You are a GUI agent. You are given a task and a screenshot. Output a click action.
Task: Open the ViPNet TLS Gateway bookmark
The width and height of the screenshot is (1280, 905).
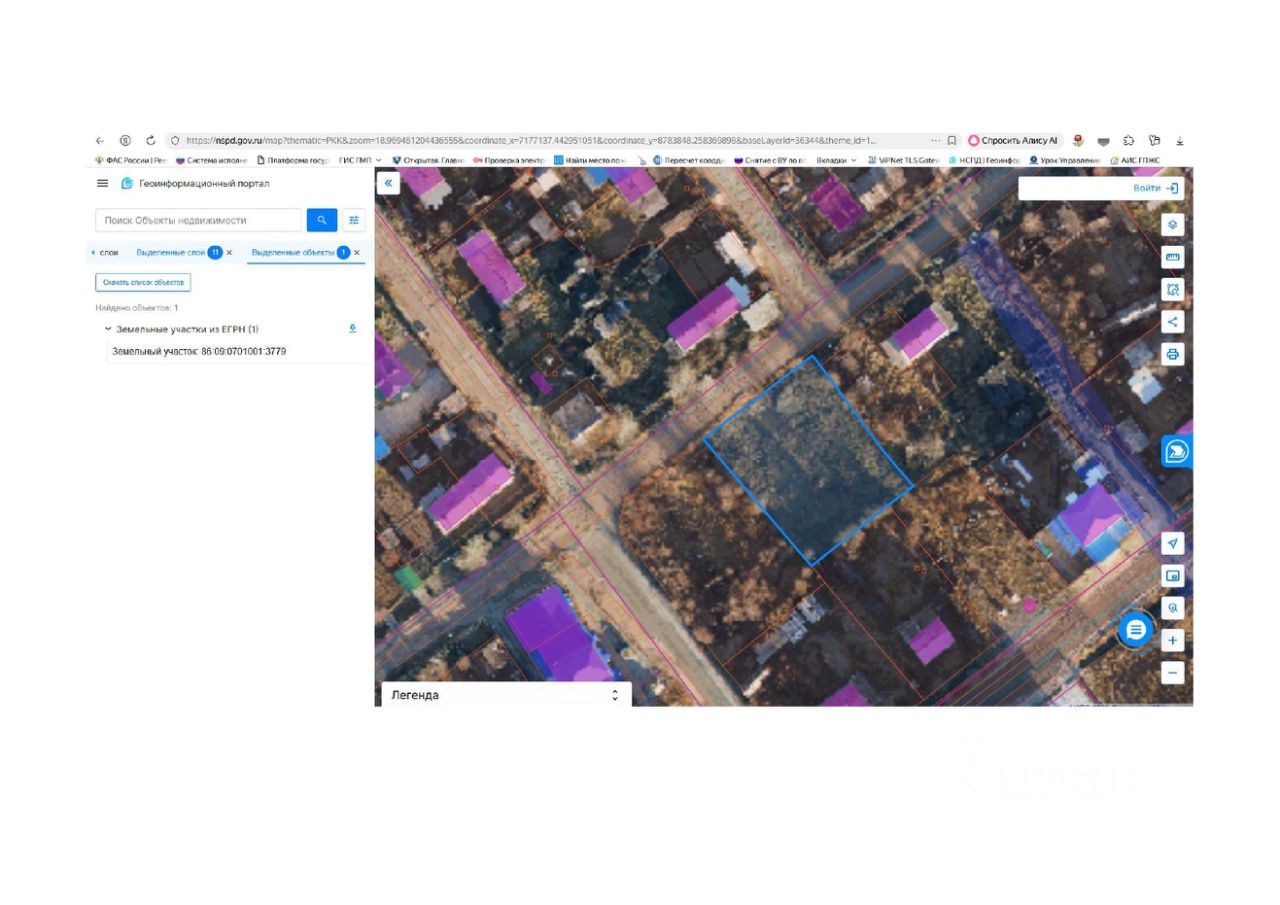[x=904, y=160]
